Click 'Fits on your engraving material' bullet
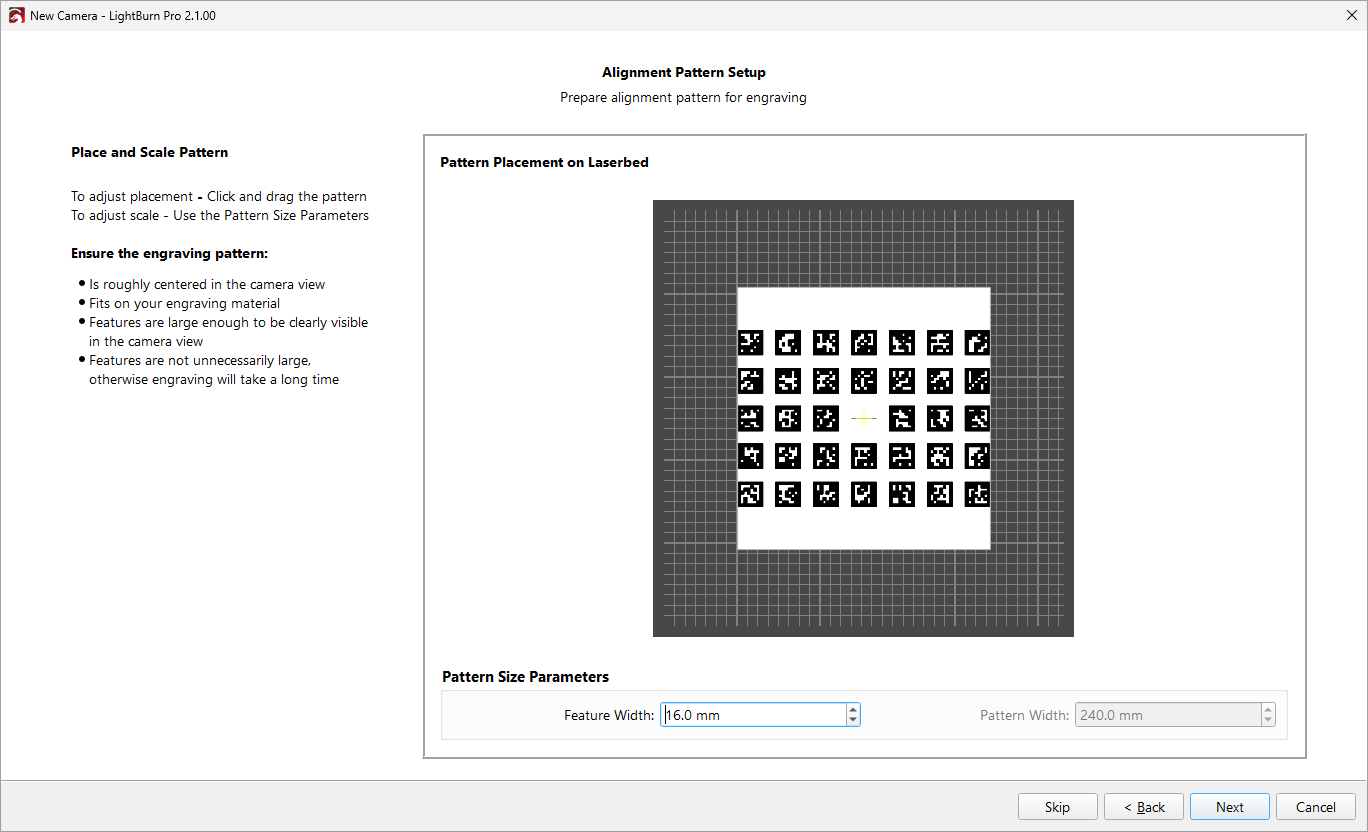The image size is (1368, 832). point(185,303)
